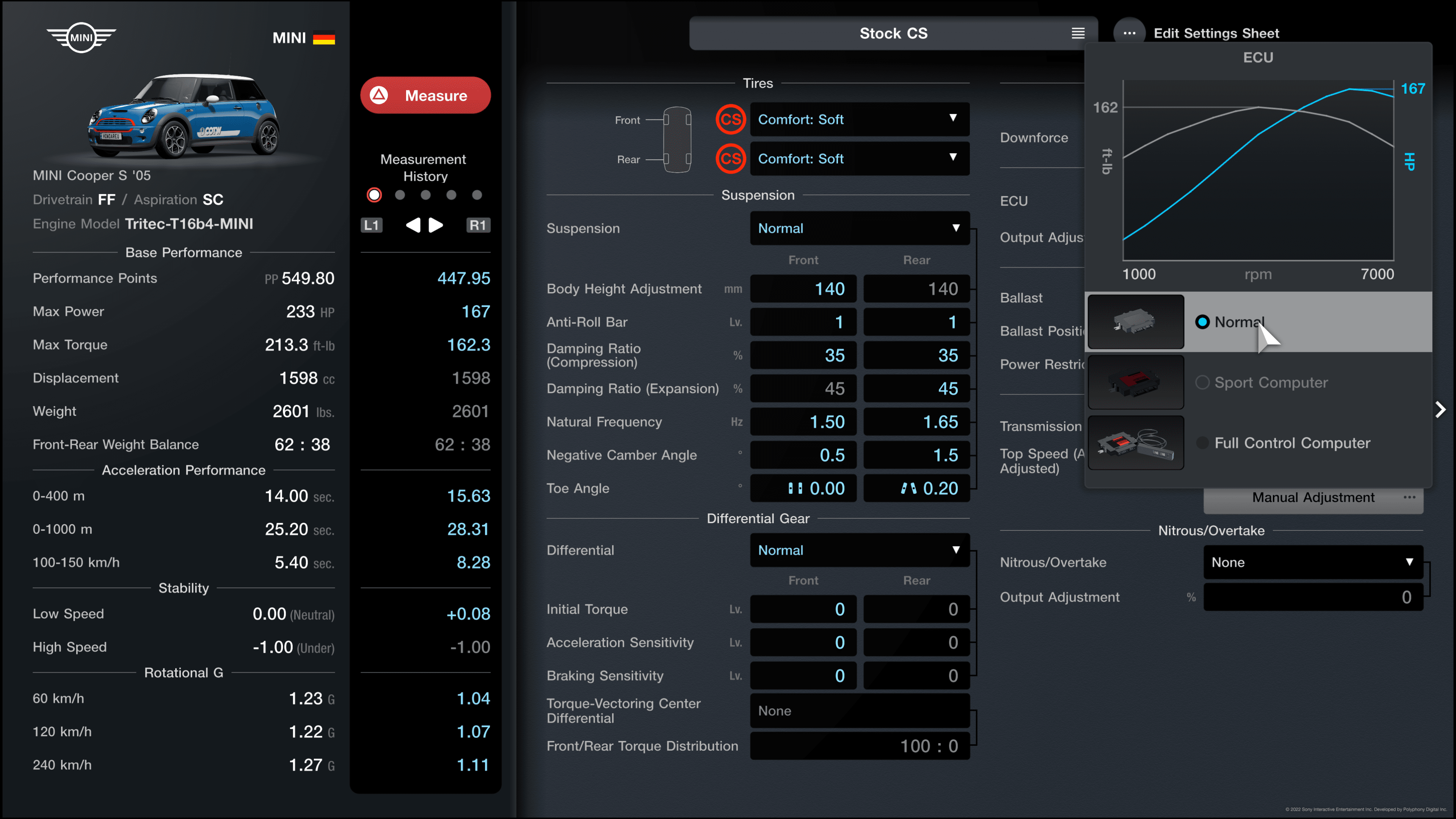Click the Edit Settings Sheet label
This screenshot has width=1456, height=819.
1216,33
